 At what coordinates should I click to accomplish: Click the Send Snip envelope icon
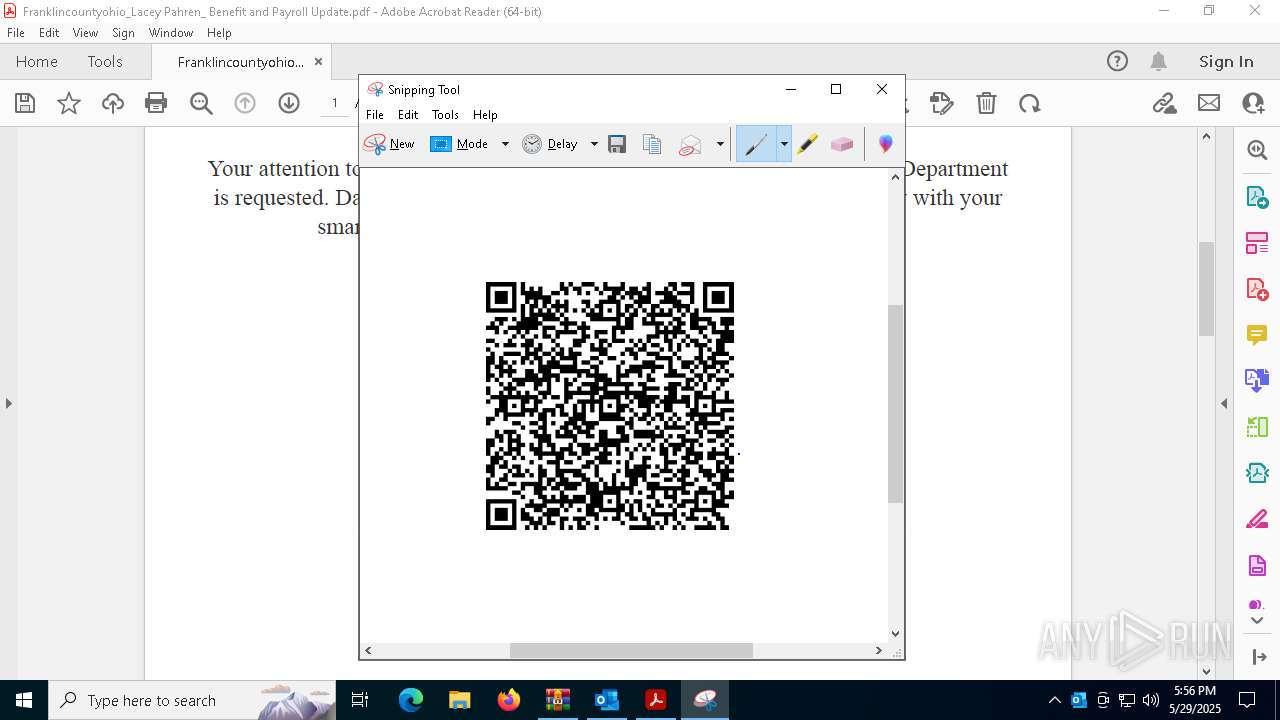(x=691, y=144)
